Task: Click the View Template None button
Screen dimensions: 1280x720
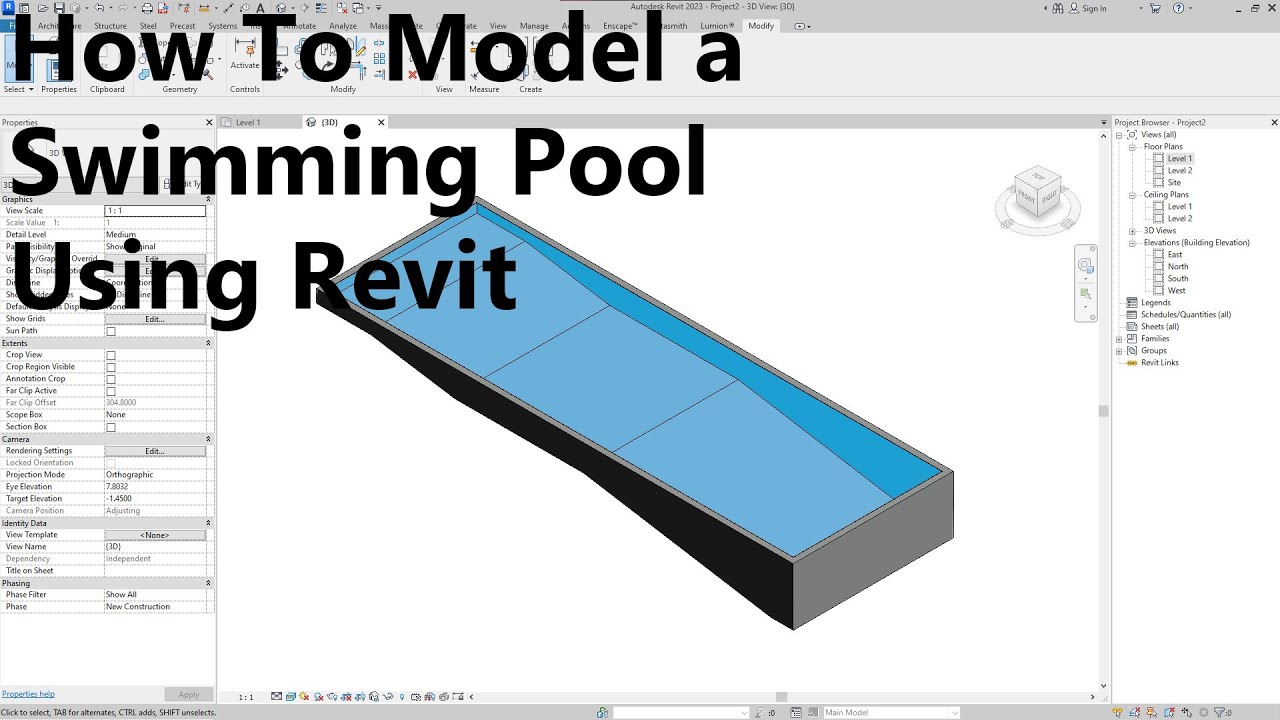Action: (x=155, y=535)
